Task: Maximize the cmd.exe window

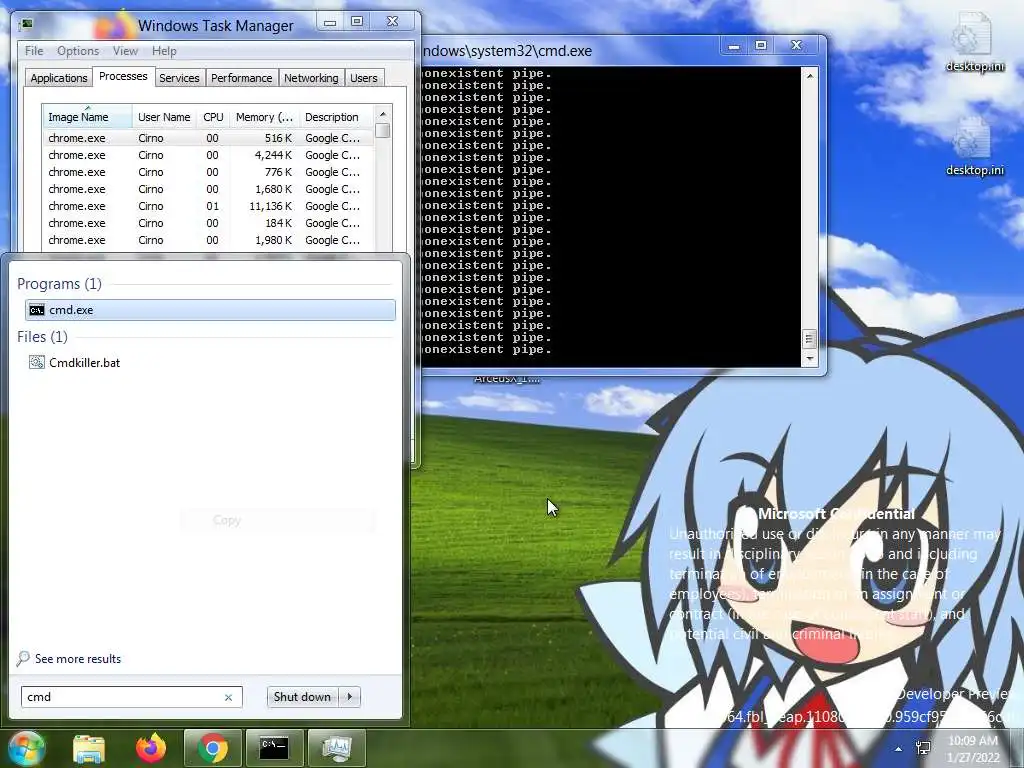Action: [761, 46]
